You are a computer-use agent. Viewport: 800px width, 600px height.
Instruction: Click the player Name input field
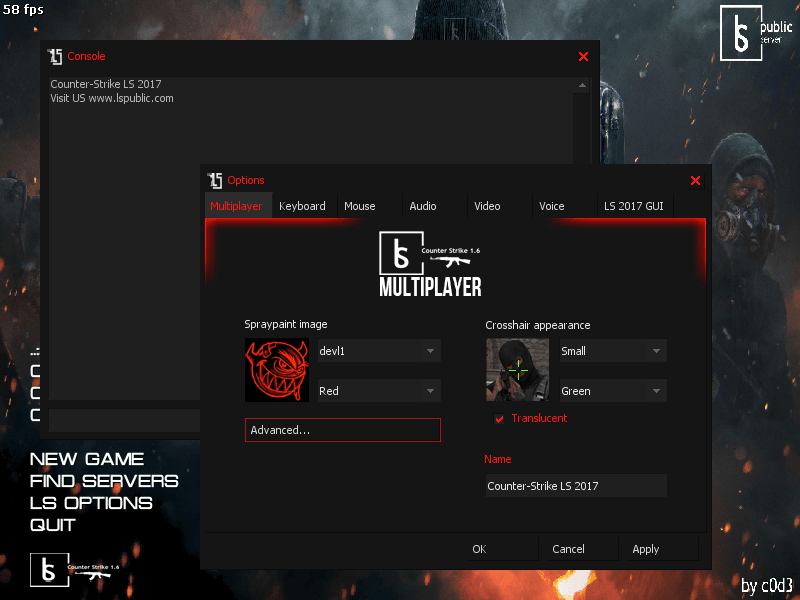(x=575, y=486)
